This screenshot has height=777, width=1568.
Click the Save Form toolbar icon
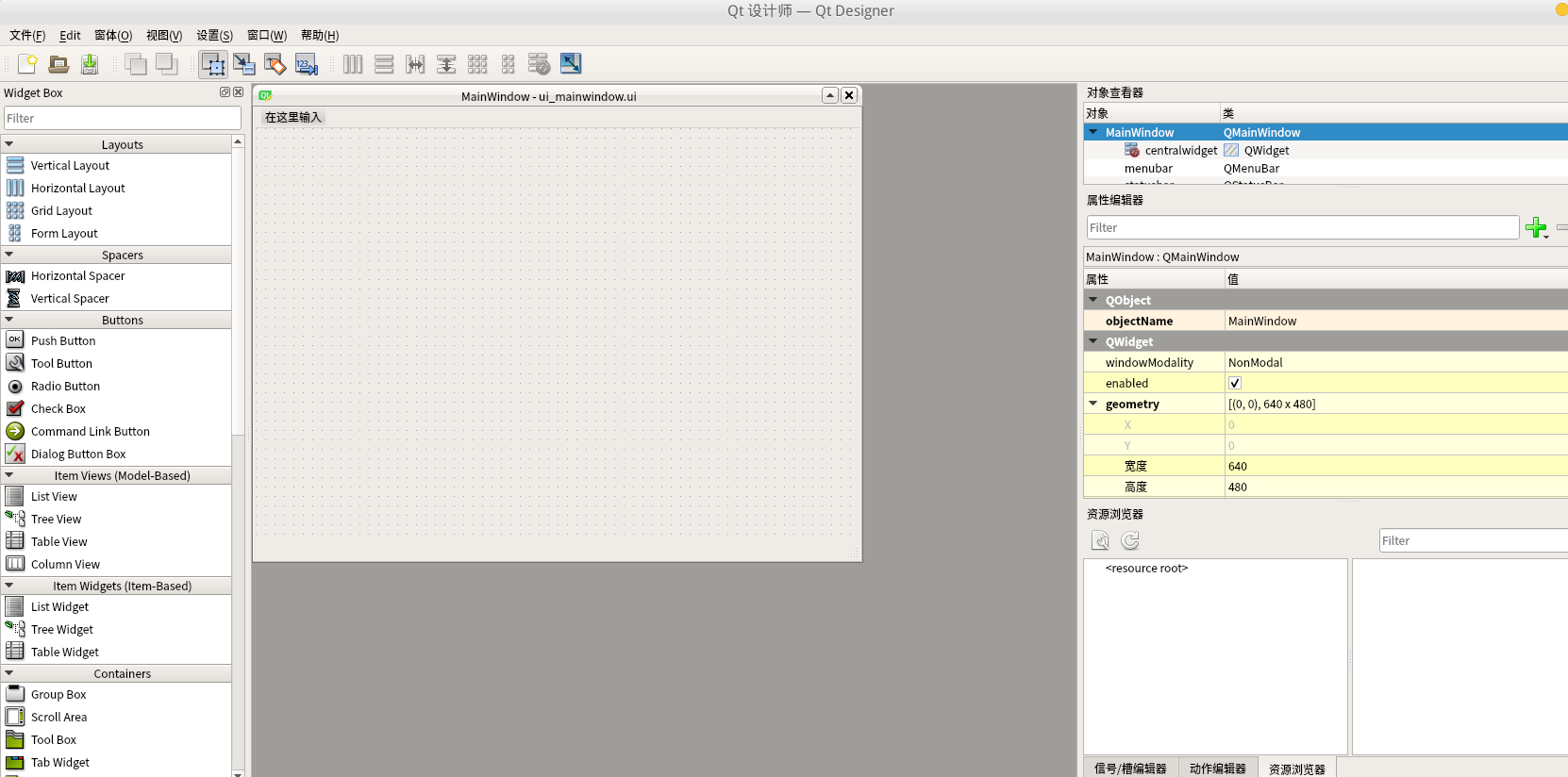[x=90, y=64]
